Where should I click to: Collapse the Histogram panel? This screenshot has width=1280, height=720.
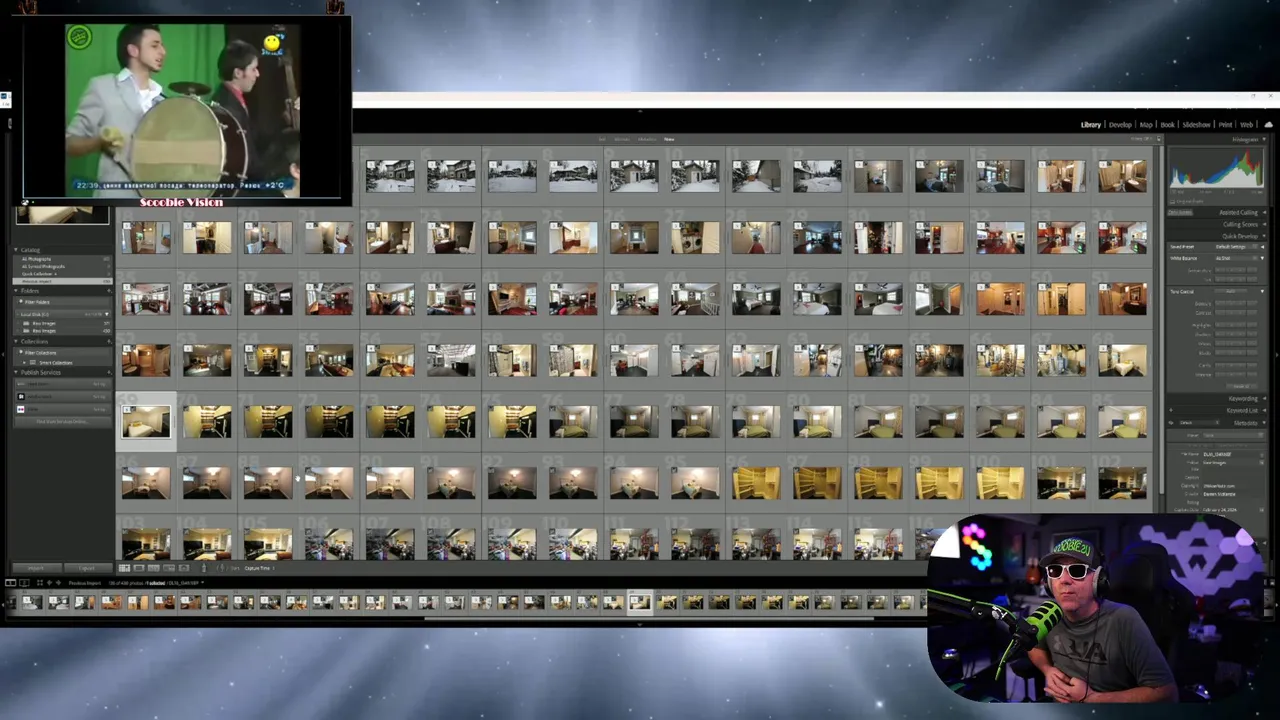pyautogui.click(x=1264, y=139)
